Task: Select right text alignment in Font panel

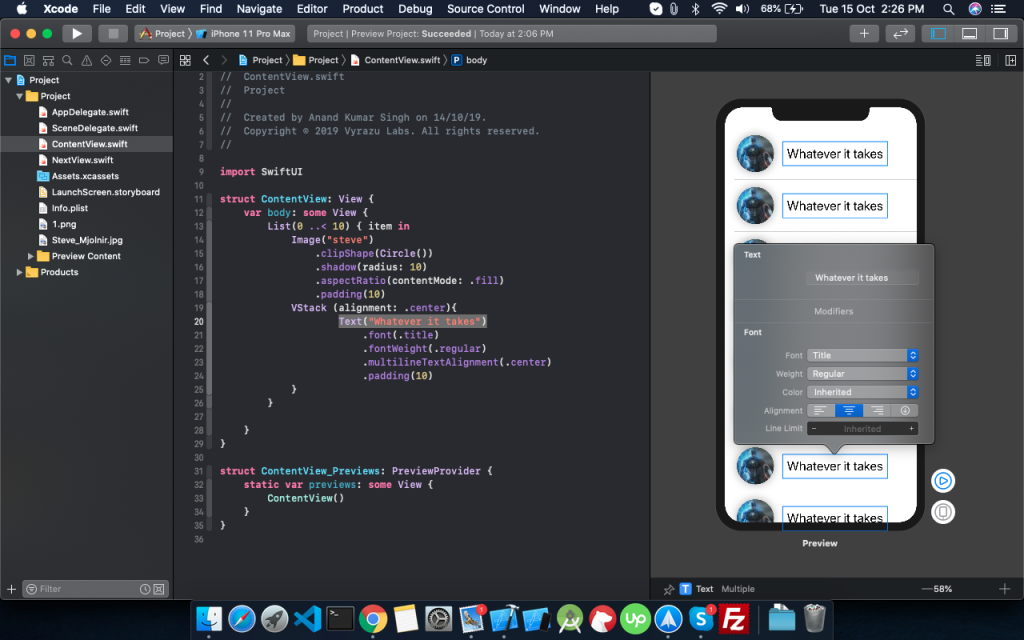Action: (878, 410)
